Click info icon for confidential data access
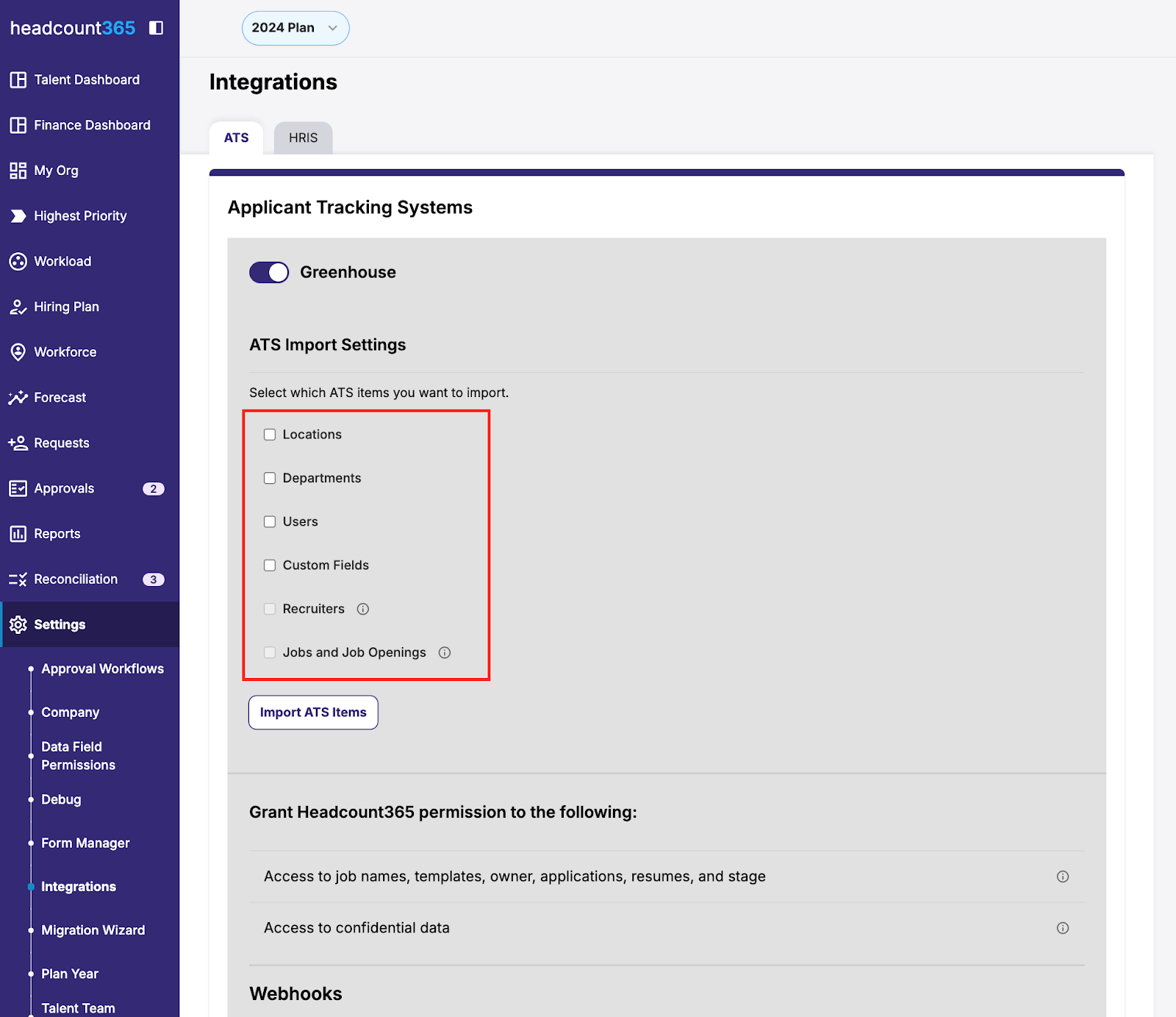The width and height of the screenshot is (1176, 1017). 1063,928
